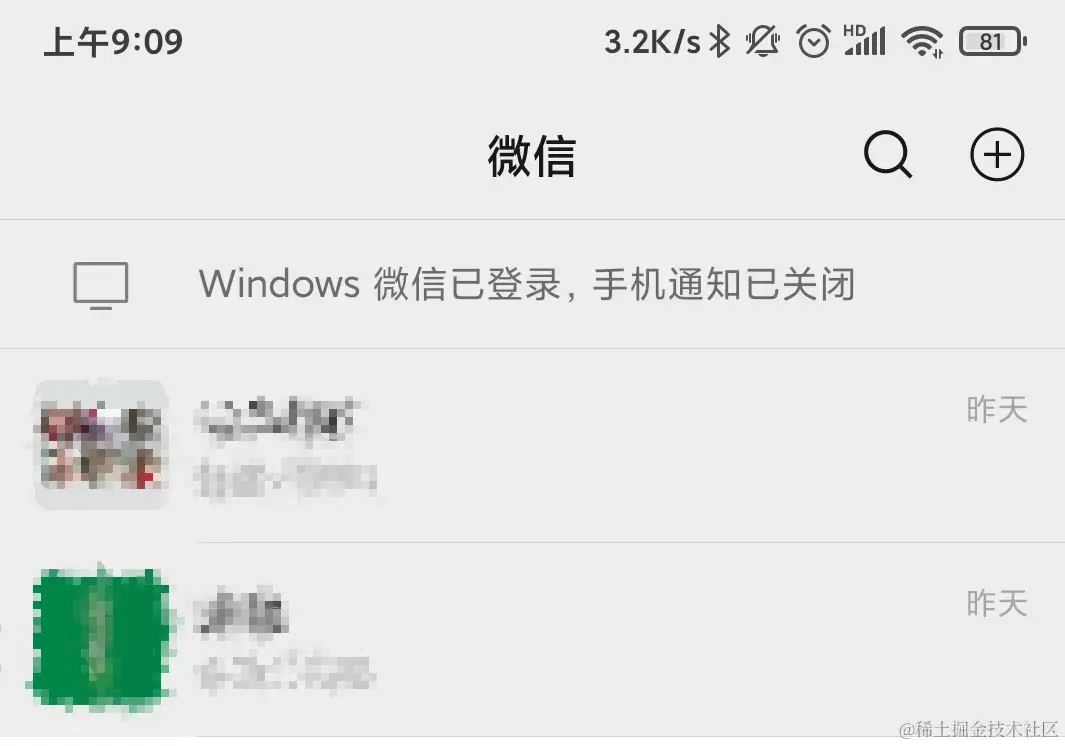Tap the alarm clock status icon
Screen dimensions: 1065x746
coord(814,41)
